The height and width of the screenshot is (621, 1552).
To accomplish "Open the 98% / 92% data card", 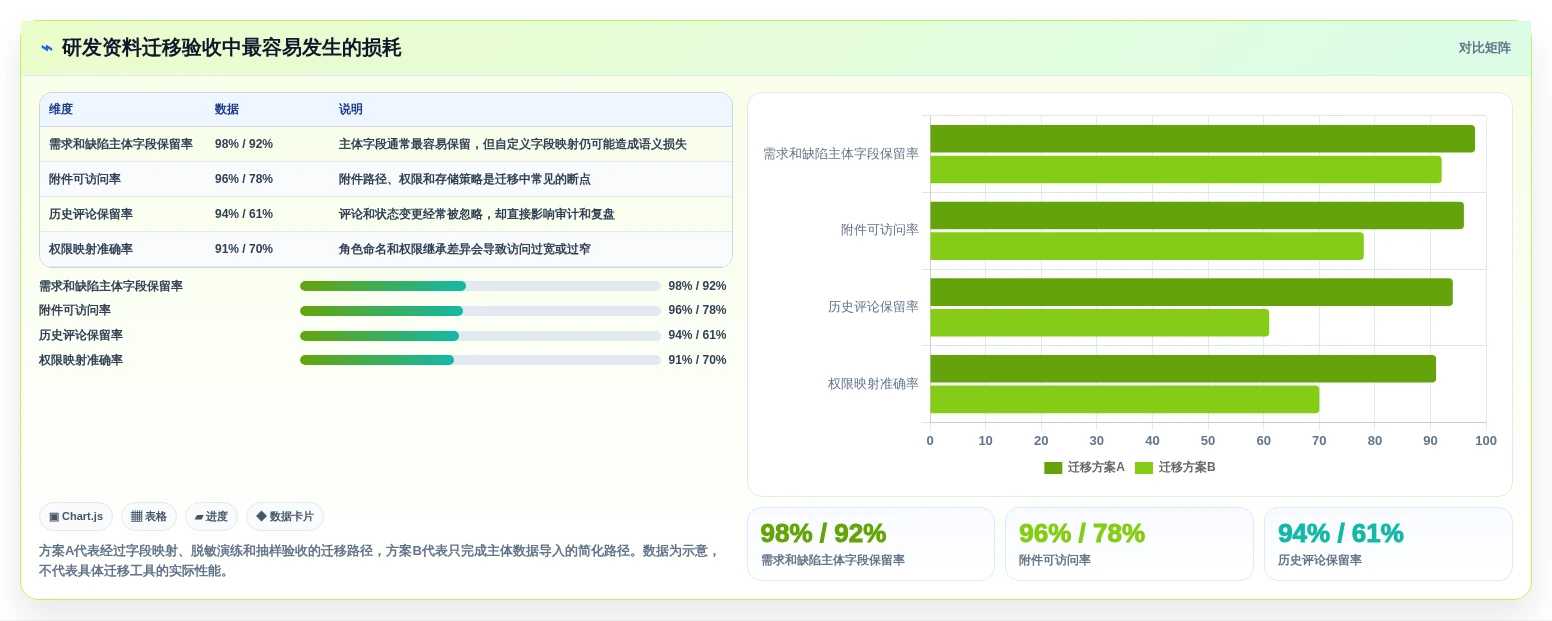I will (x=870, y=544).
